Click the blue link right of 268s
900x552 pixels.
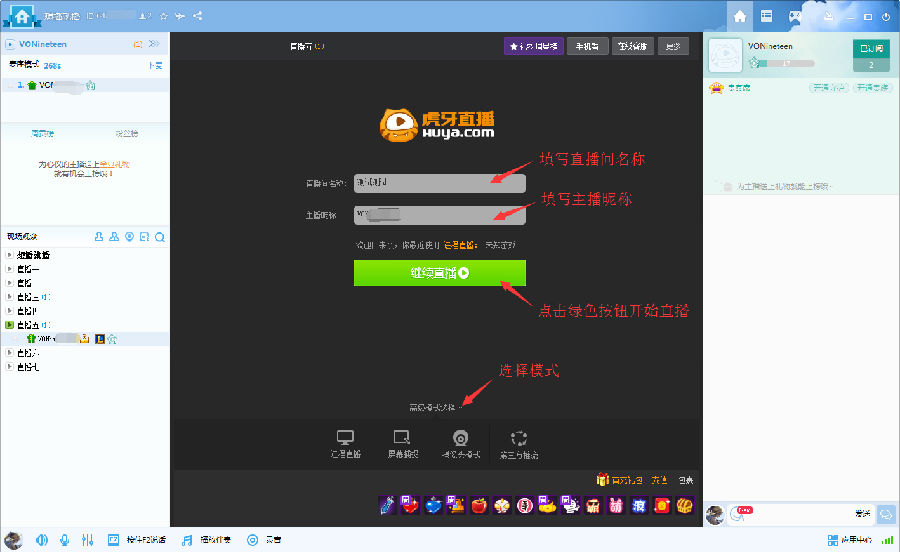pos(156,65)
